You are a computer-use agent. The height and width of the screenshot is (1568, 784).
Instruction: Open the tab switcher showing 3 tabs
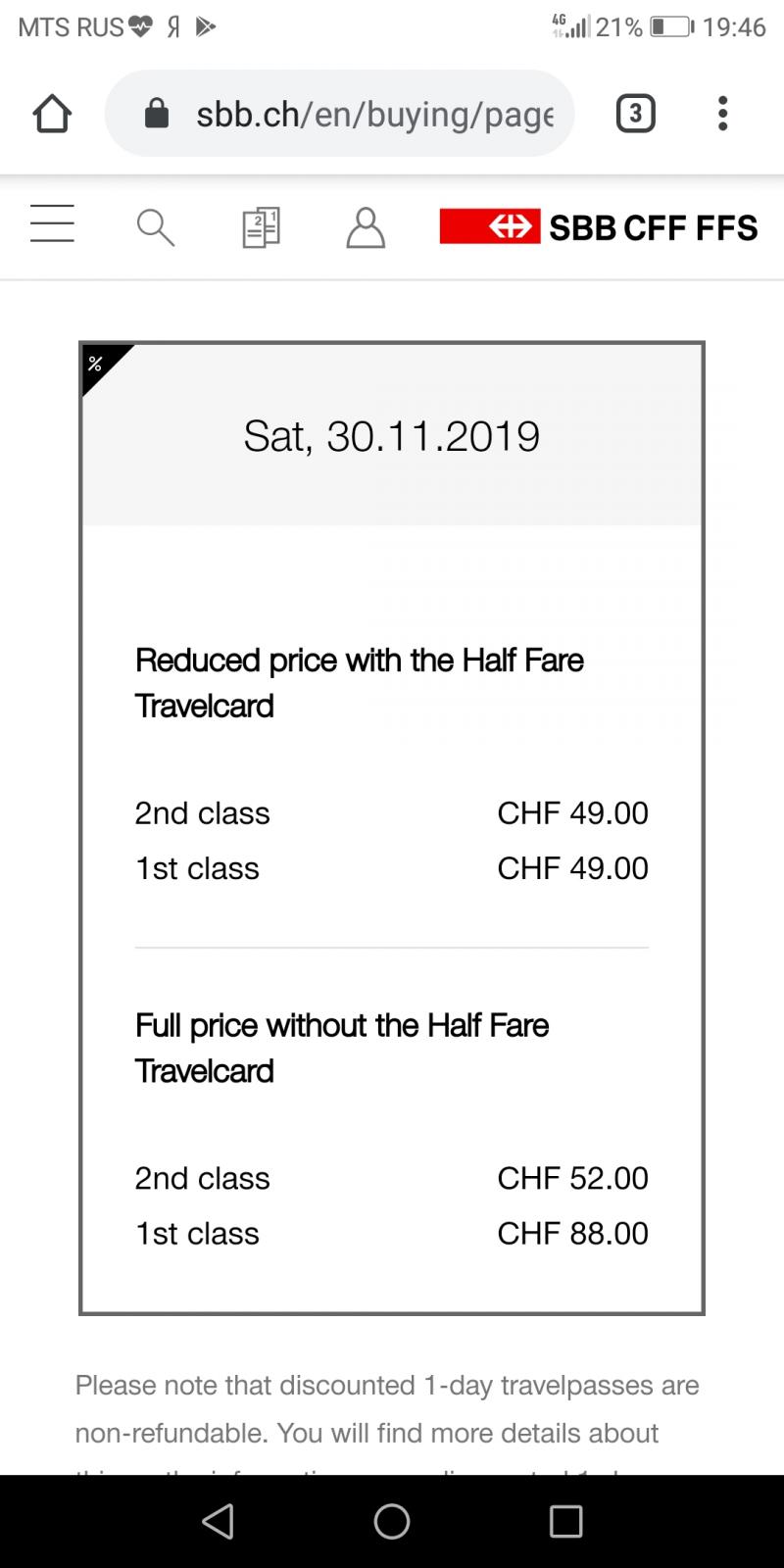(635, 114)
